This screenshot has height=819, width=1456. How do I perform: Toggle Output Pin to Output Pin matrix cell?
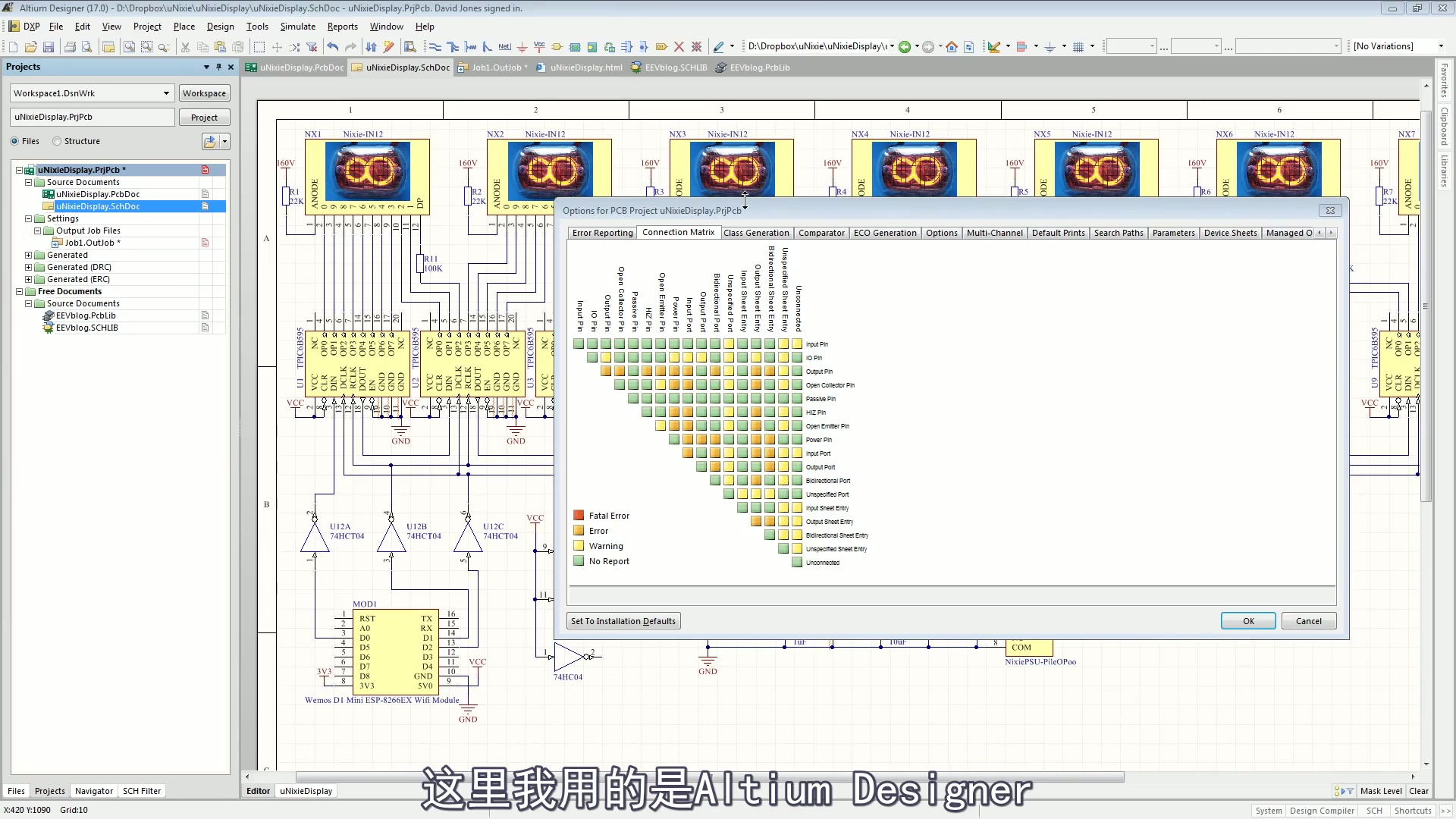[606, 371]
